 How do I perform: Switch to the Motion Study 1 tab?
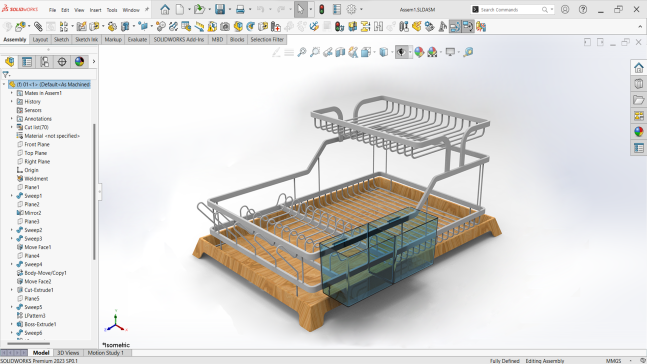pos(106,353)
